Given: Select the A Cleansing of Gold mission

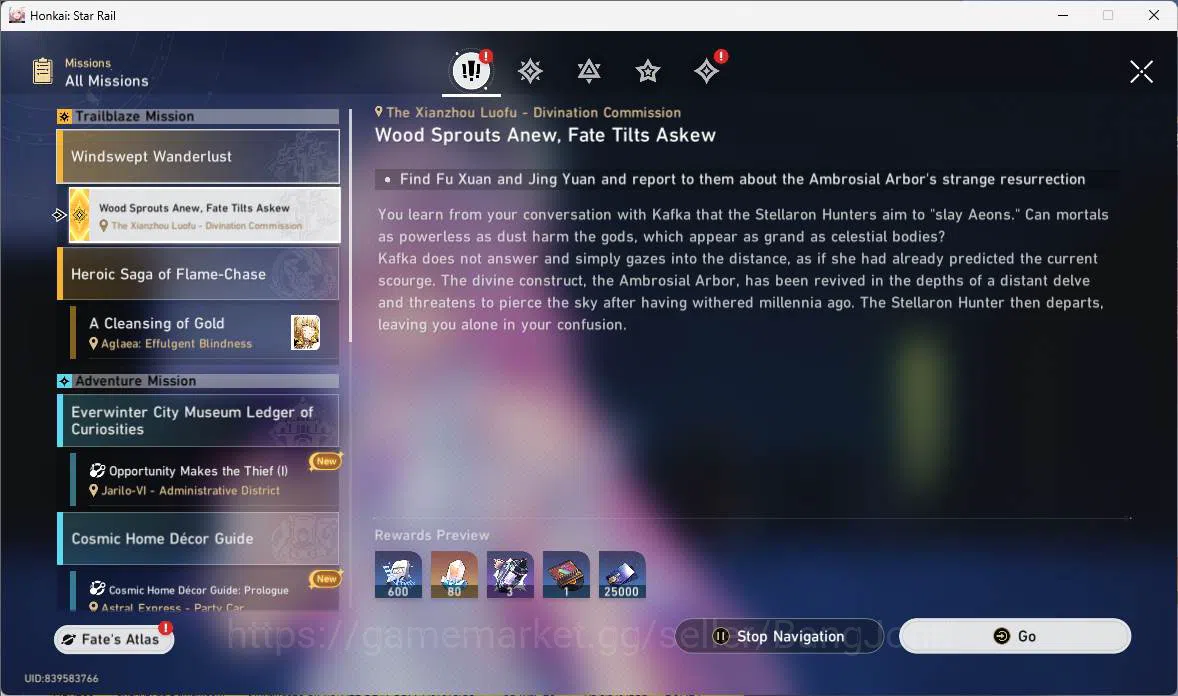Looking at the screenshot, I should pos(204,332).
